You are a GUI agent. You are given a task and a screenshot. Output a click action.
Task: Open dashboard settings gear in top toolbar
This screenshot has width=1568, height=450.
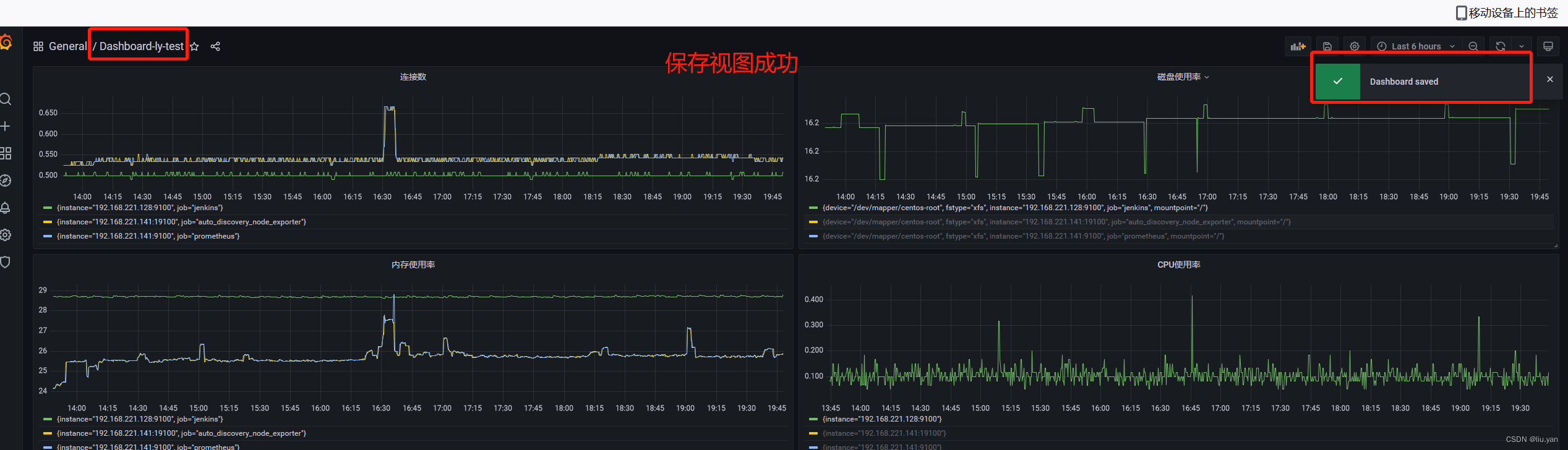(x=1355, y=46)
